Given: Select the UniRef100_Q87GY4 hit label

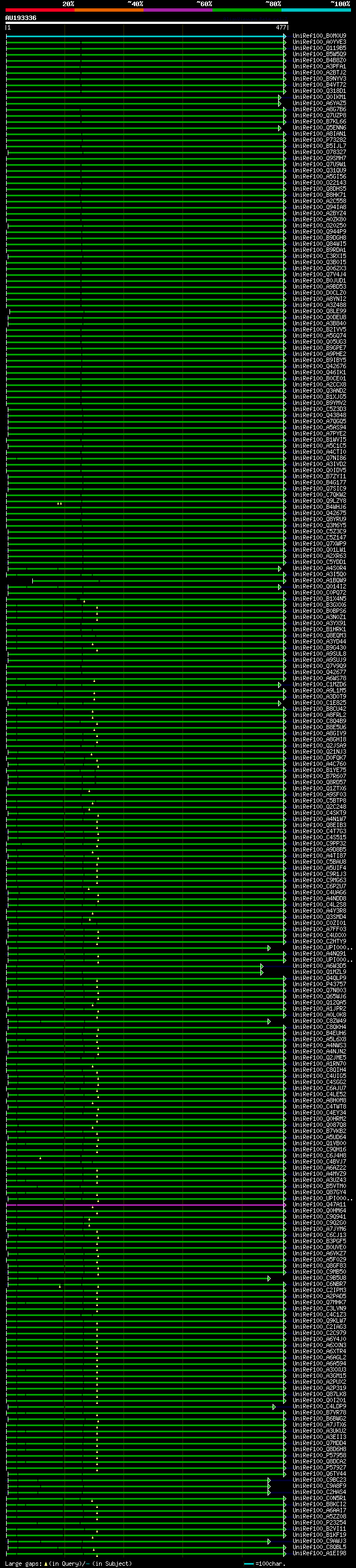Looking at the screenshot, I should click(319, 1192).
